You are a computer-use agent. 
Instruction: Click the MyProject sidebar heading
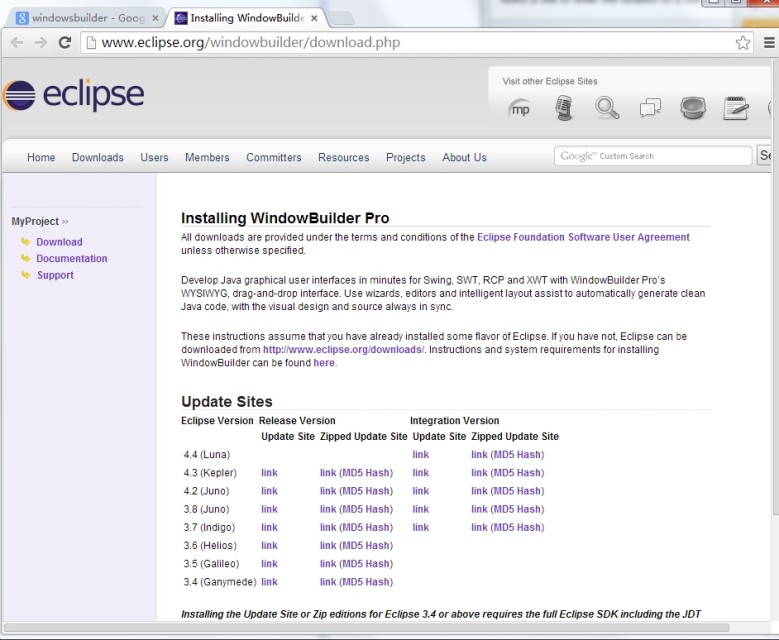pyautogui.click(x=35, y=221)
